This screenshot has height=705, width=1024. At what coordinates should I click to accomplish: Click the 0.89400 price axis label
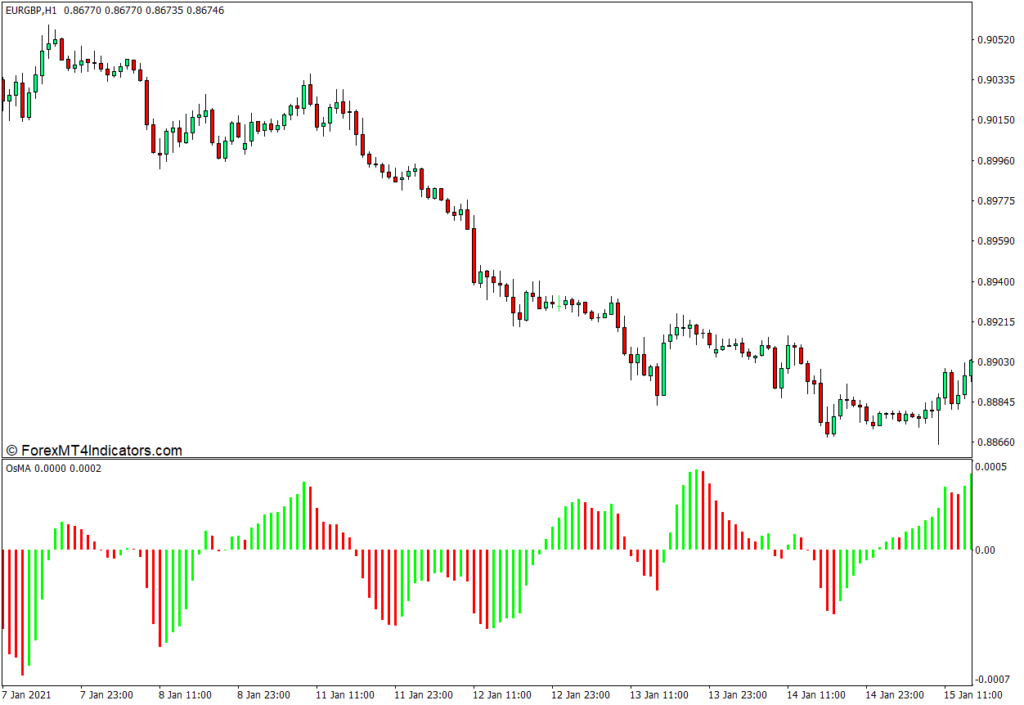996,282
